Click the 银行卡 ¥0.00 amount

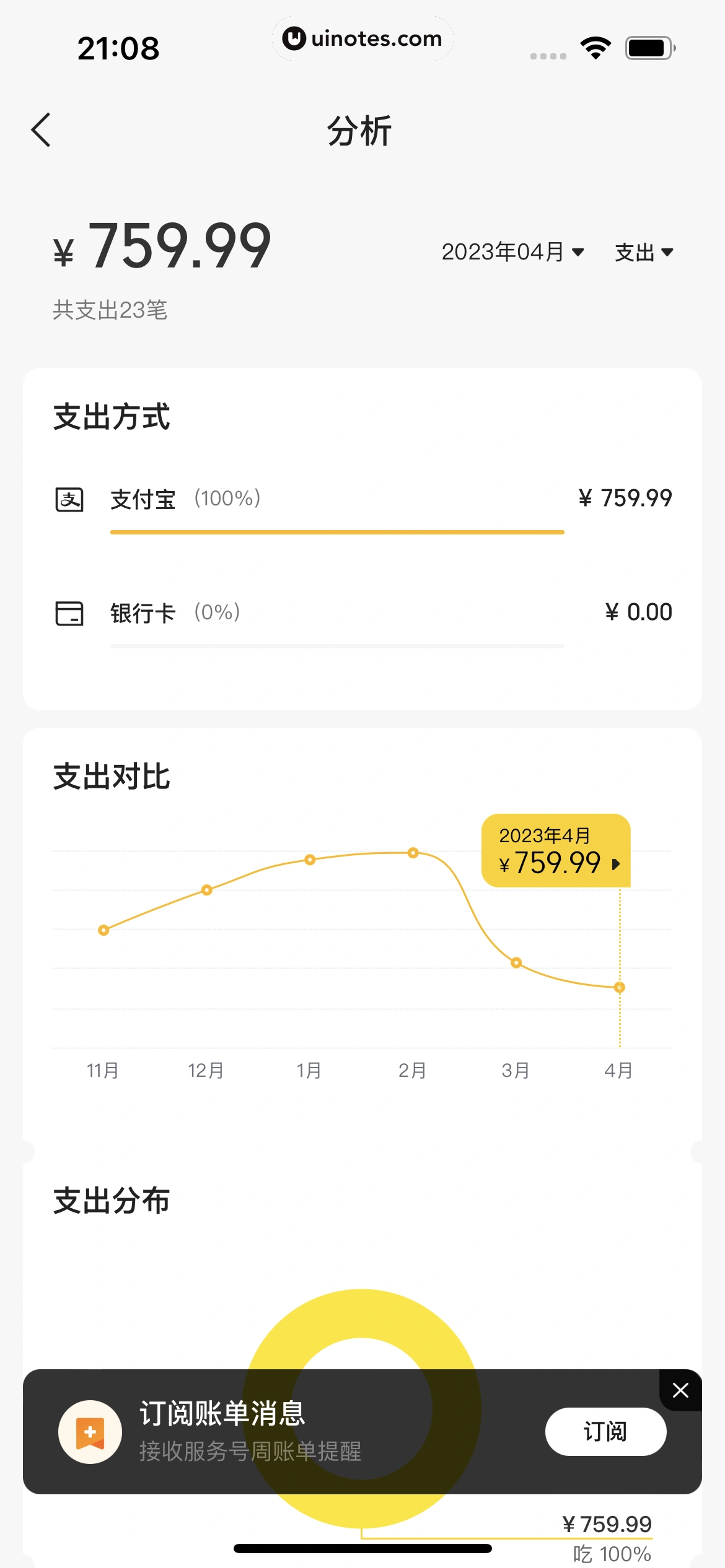(639, 612)
